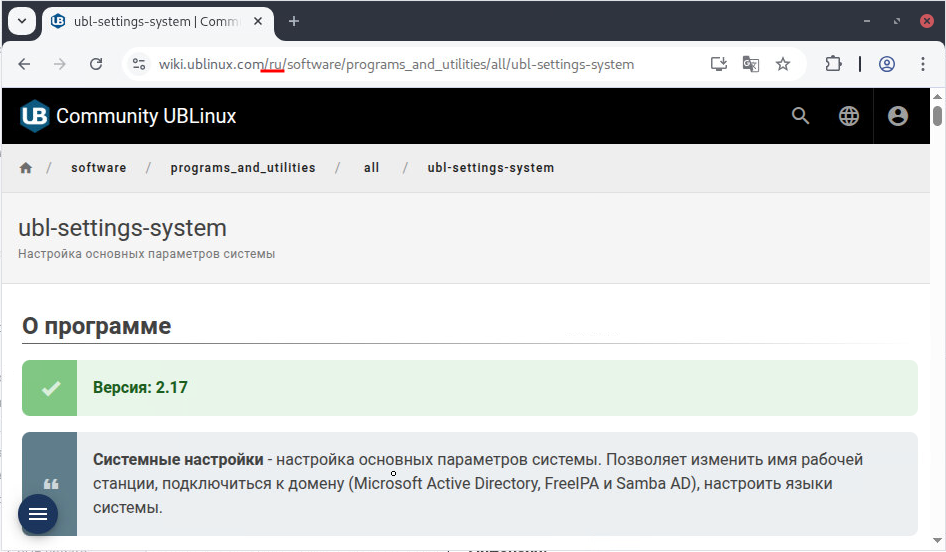Viewport: 946px width, 552px height.
Task: Open the programs_and_utilities breadcrumb link
Action: coord(243,168)
